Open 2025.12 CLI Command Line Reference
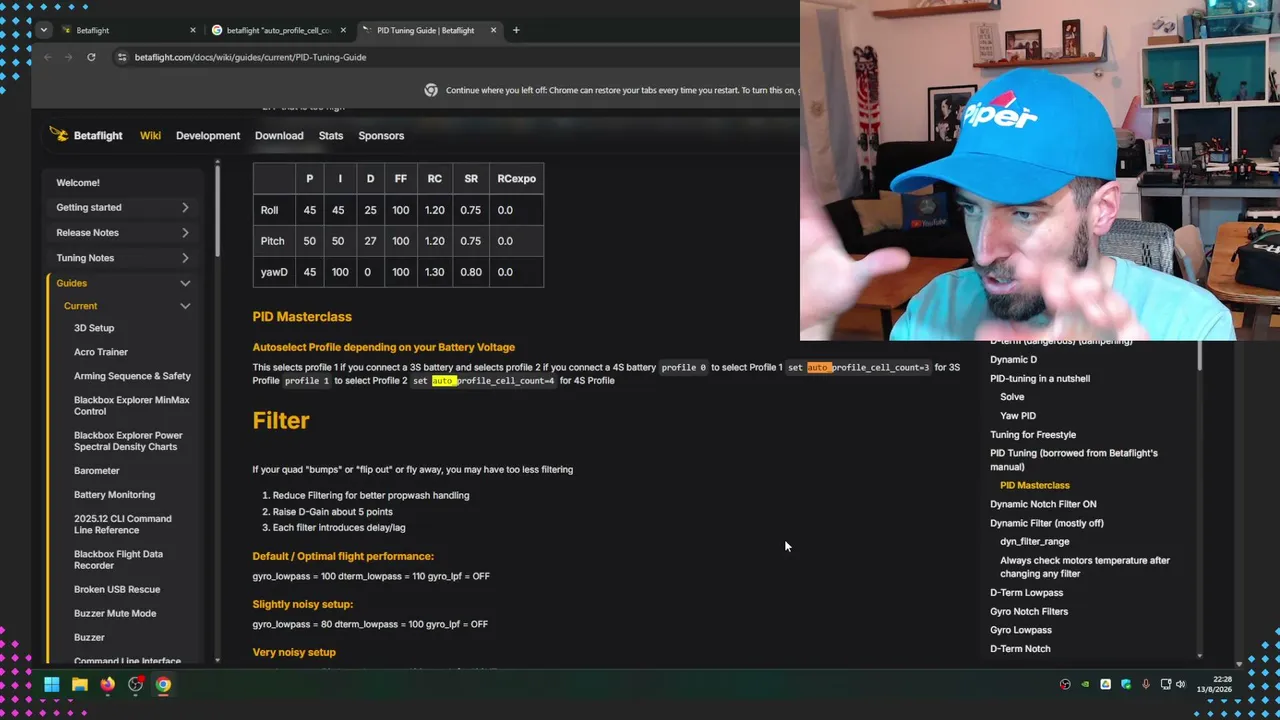1280x720 pixels. pyautogui.click(x=123, y=524)
